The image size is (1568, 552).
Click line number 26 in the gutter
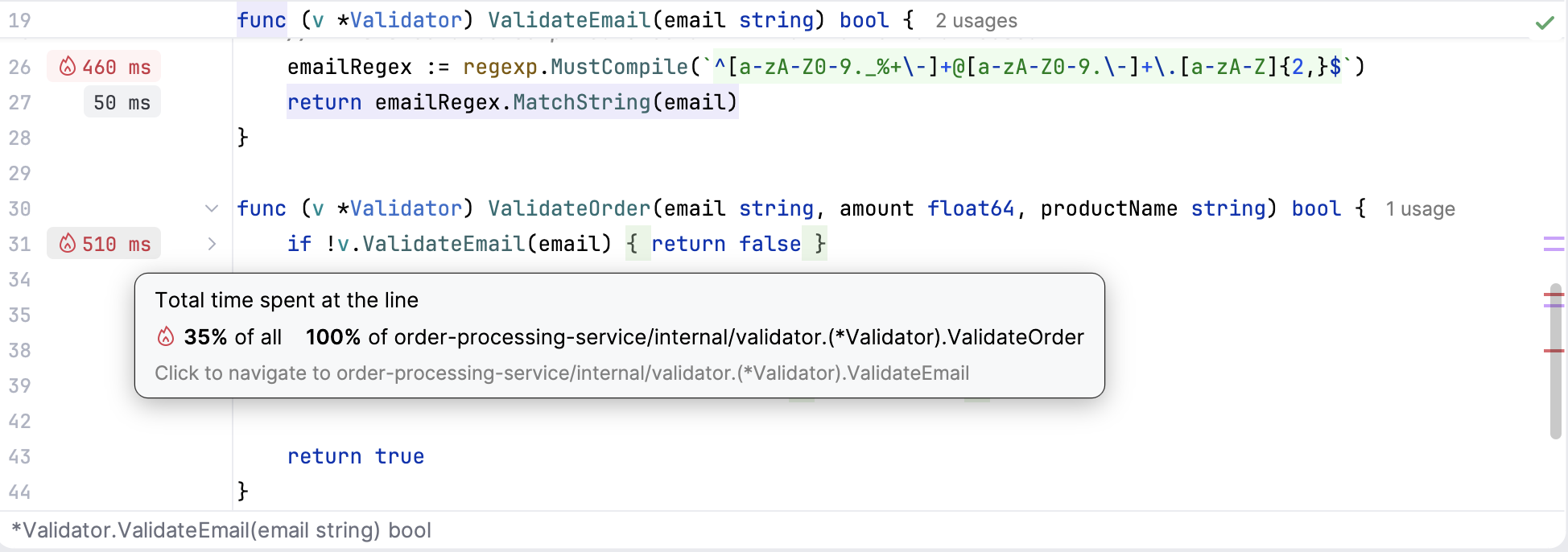(x=19, y=67)
